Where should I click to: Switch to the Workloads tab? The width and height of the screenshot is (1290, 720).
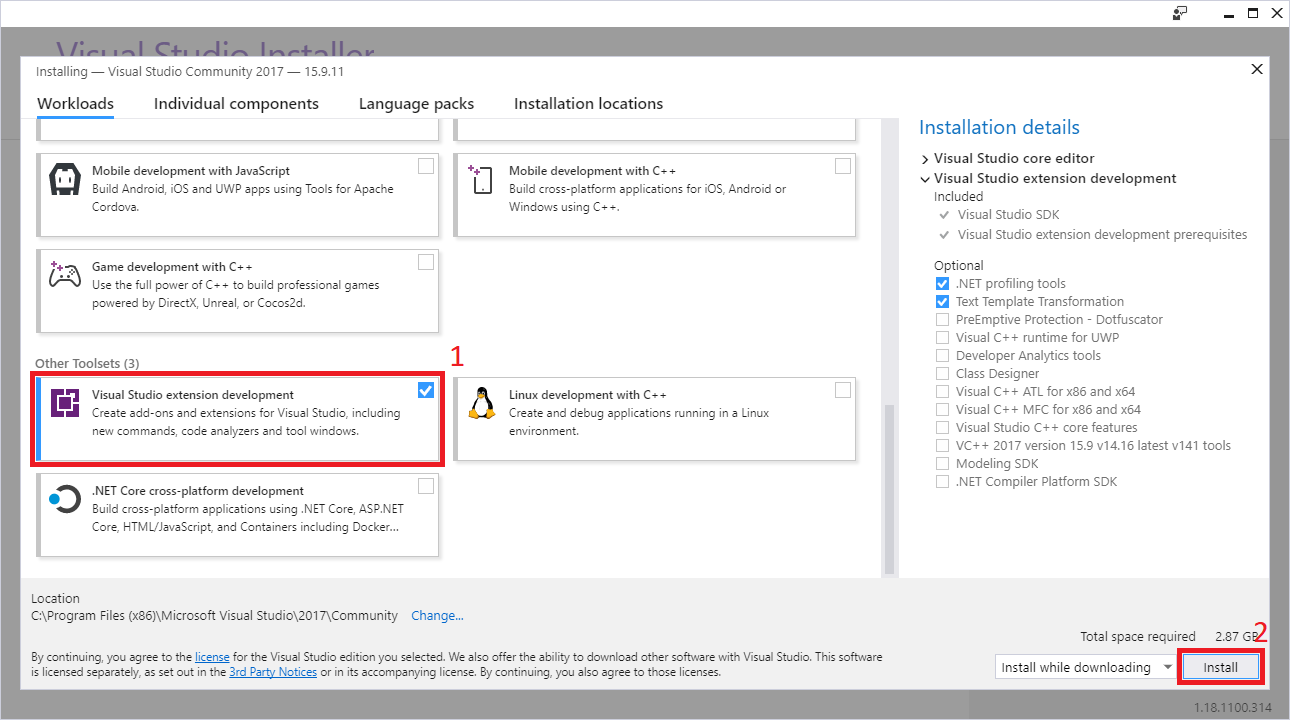[75, 104]
